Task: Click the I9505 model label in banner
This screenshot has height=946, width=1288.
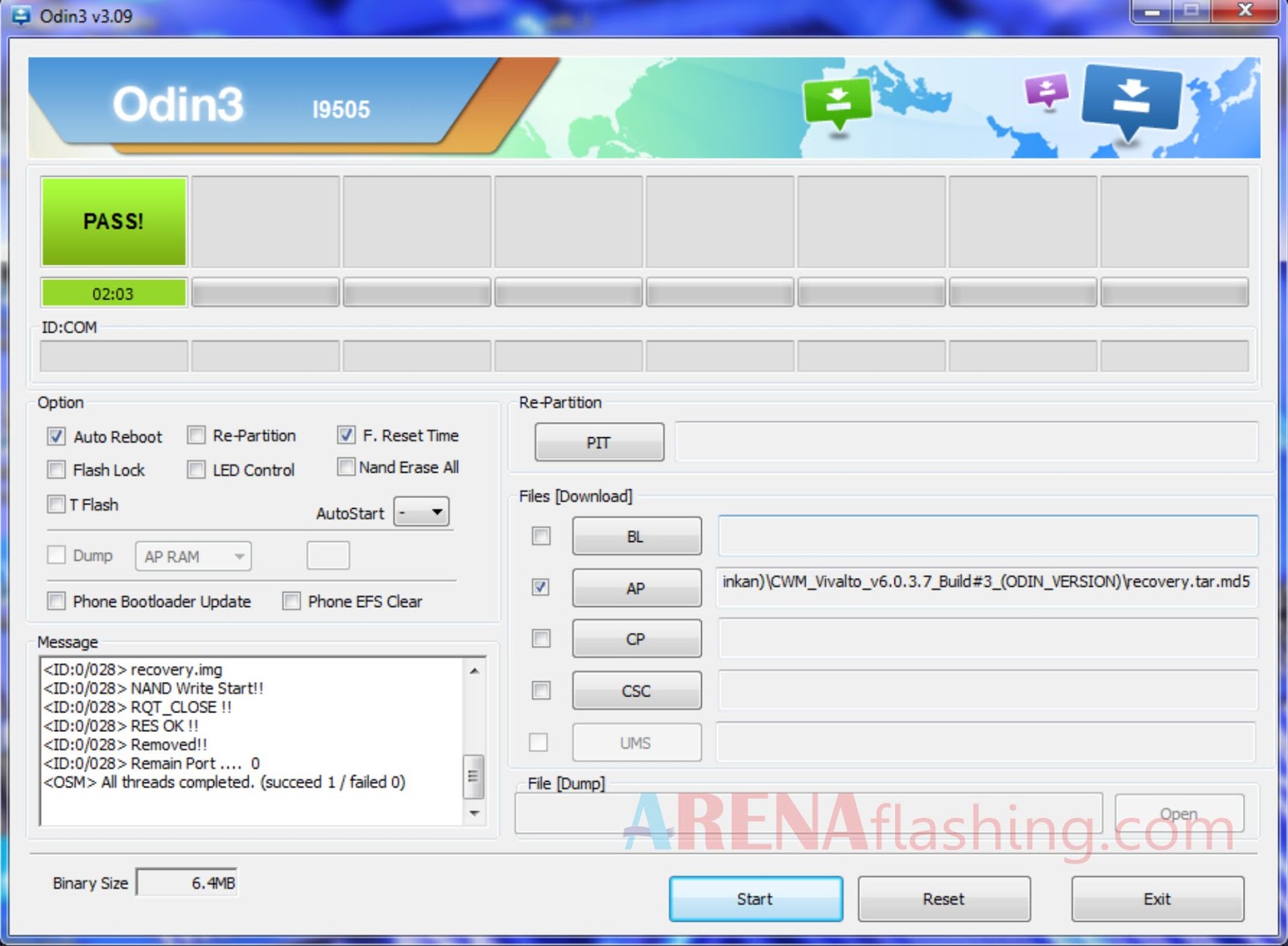Action: [341, 109]
